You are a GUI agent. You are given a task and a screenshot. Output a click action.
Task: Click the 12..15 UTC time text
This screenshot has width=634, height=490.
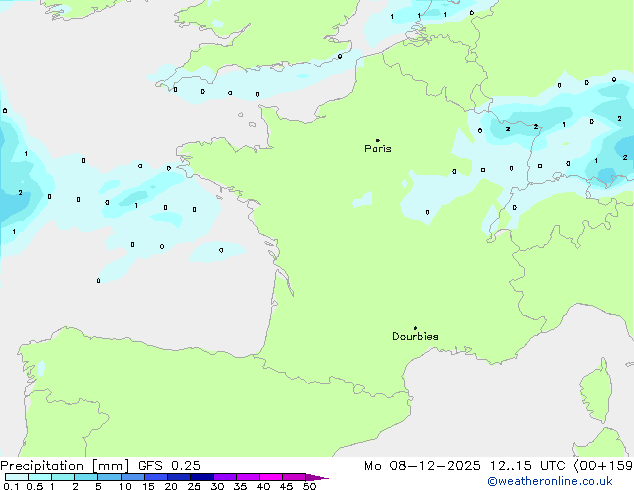pyautogui.click(x=527, y=466)
